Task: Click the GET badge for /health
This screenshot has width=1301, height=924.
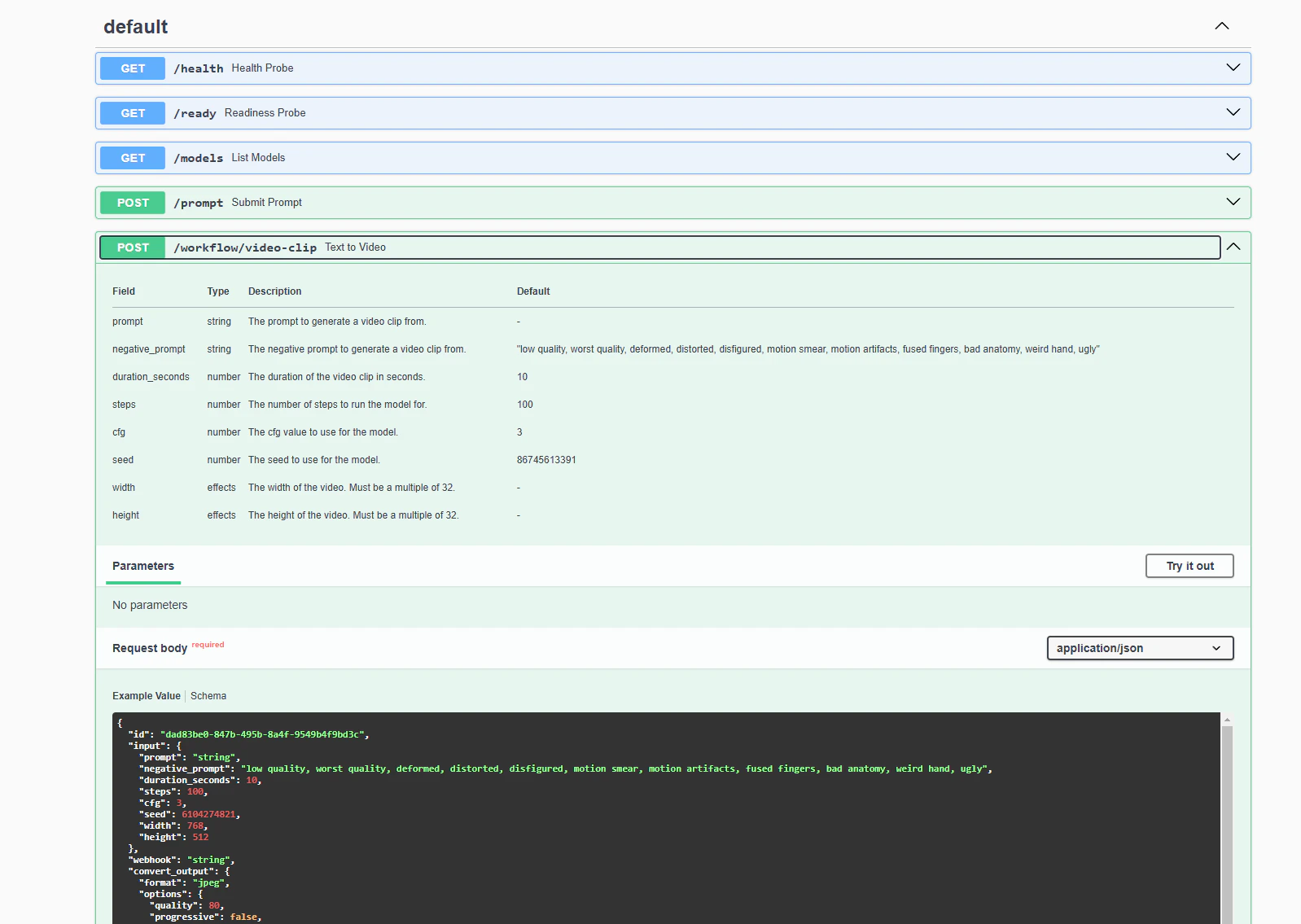Action: (x=133, y=68)
